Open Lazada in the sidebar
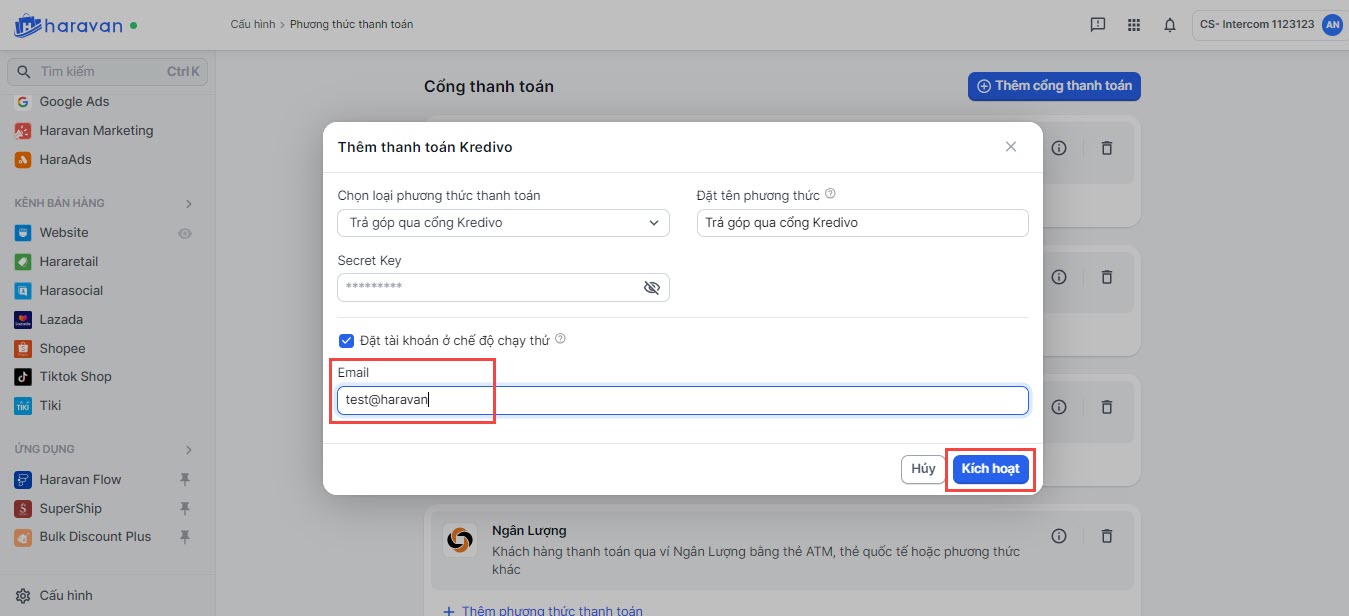Screen dimensions: 1349x616 tap(61, 320)
